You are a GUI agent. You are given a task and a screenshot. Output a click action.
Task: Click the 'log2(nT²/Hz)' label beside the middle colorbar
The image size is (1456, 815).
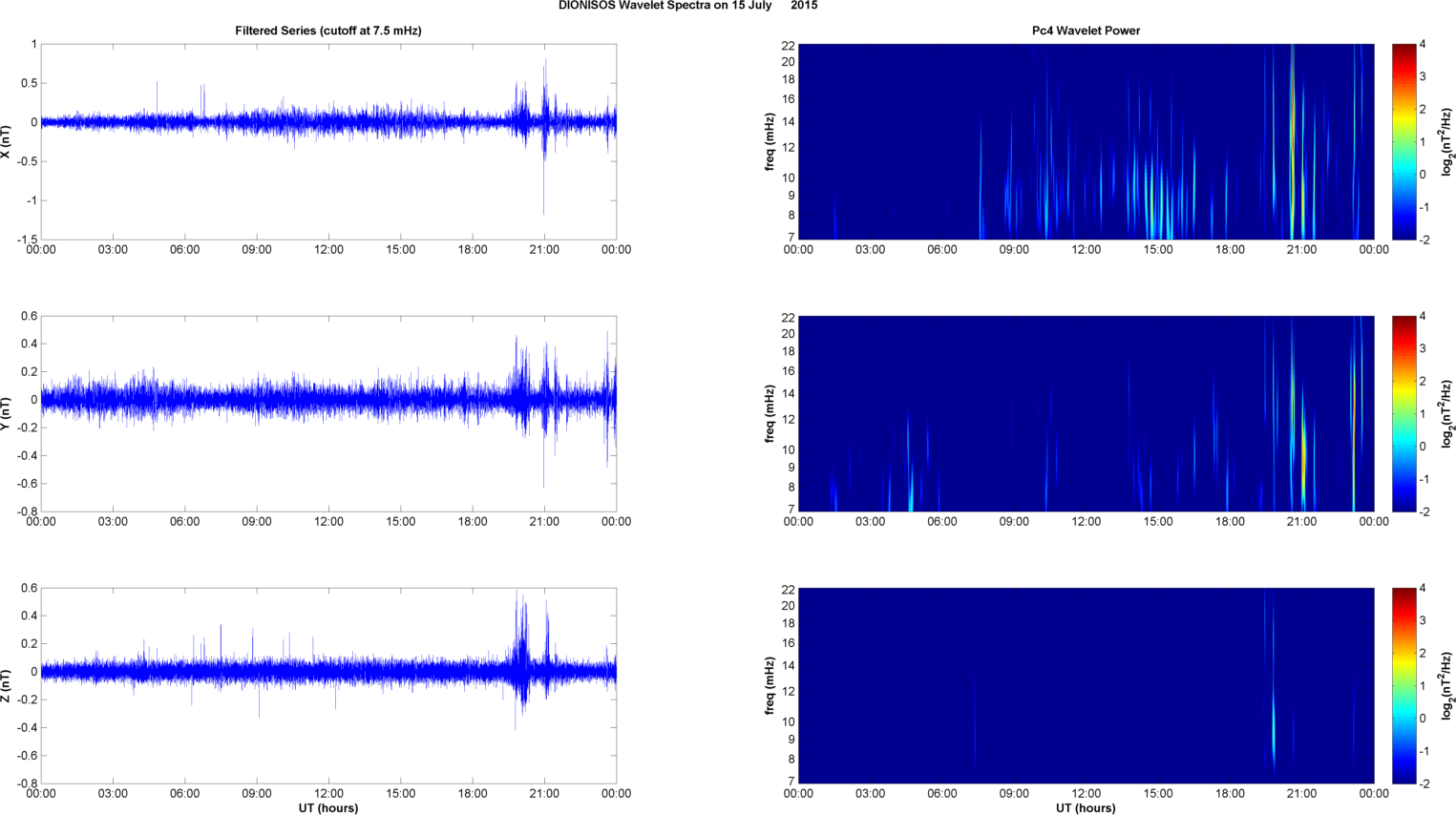pyautogui.click(x=1447, y=413)
